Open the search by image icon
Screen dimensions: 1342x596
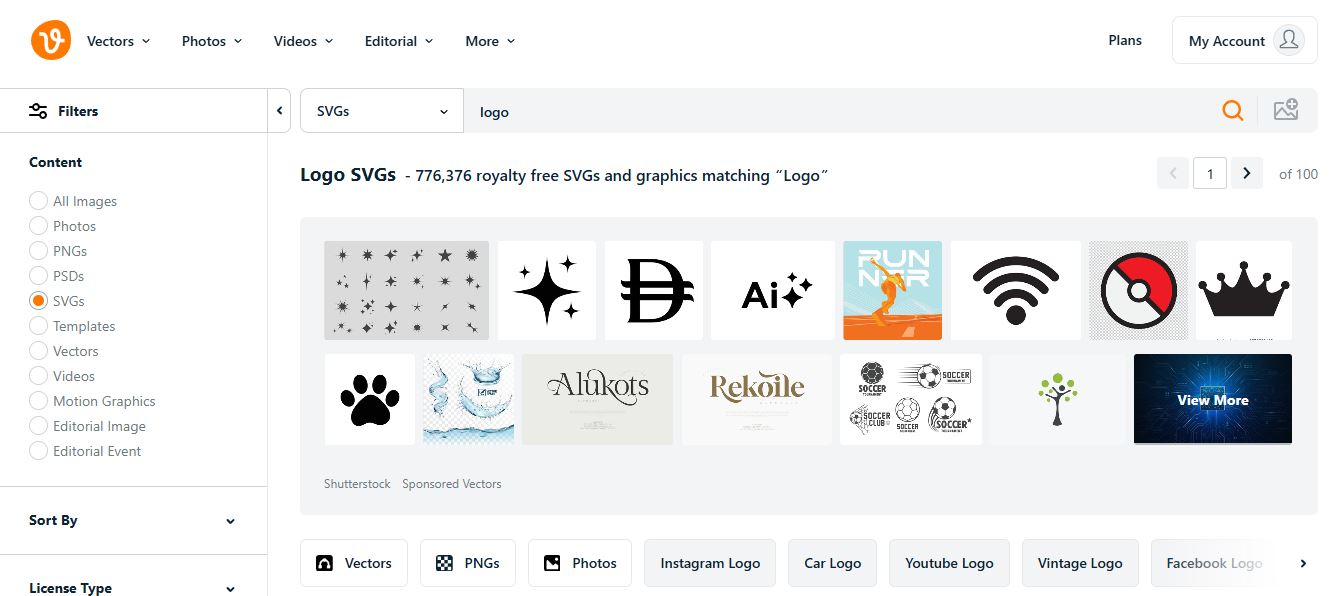[1285, 111]
